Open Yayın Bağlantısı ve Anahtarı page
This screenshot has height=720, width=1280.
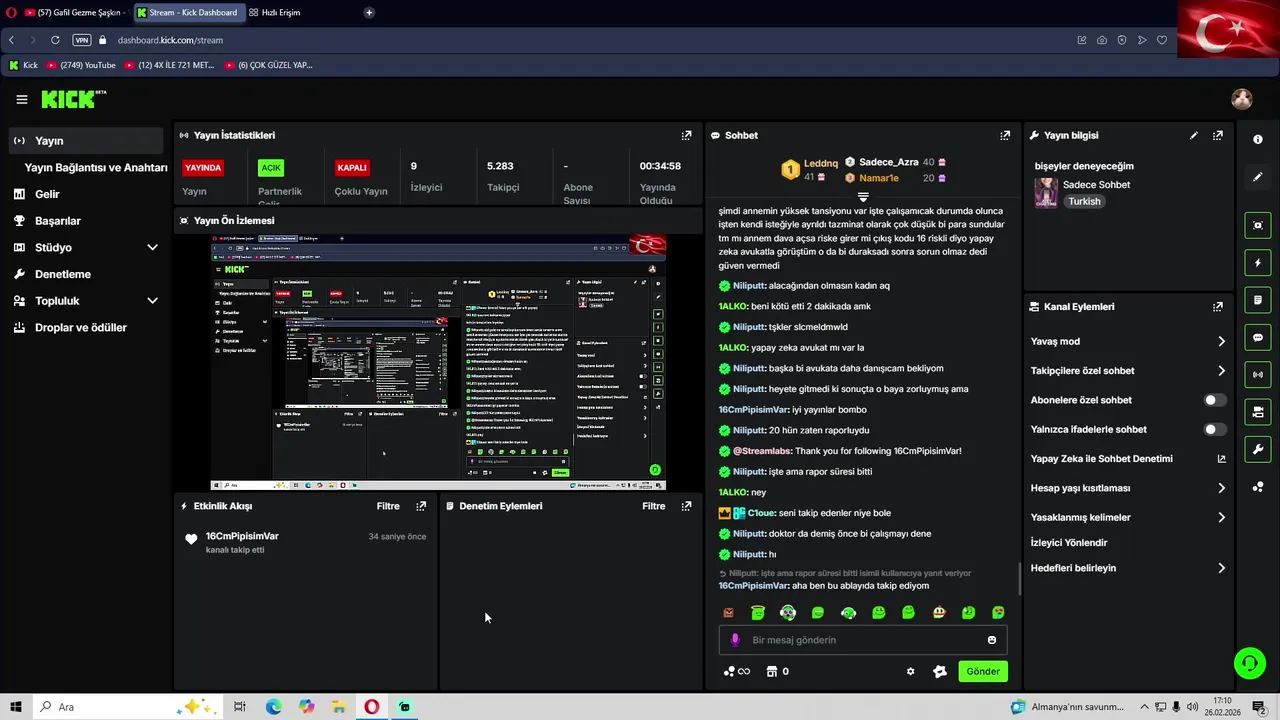(96, 168)
